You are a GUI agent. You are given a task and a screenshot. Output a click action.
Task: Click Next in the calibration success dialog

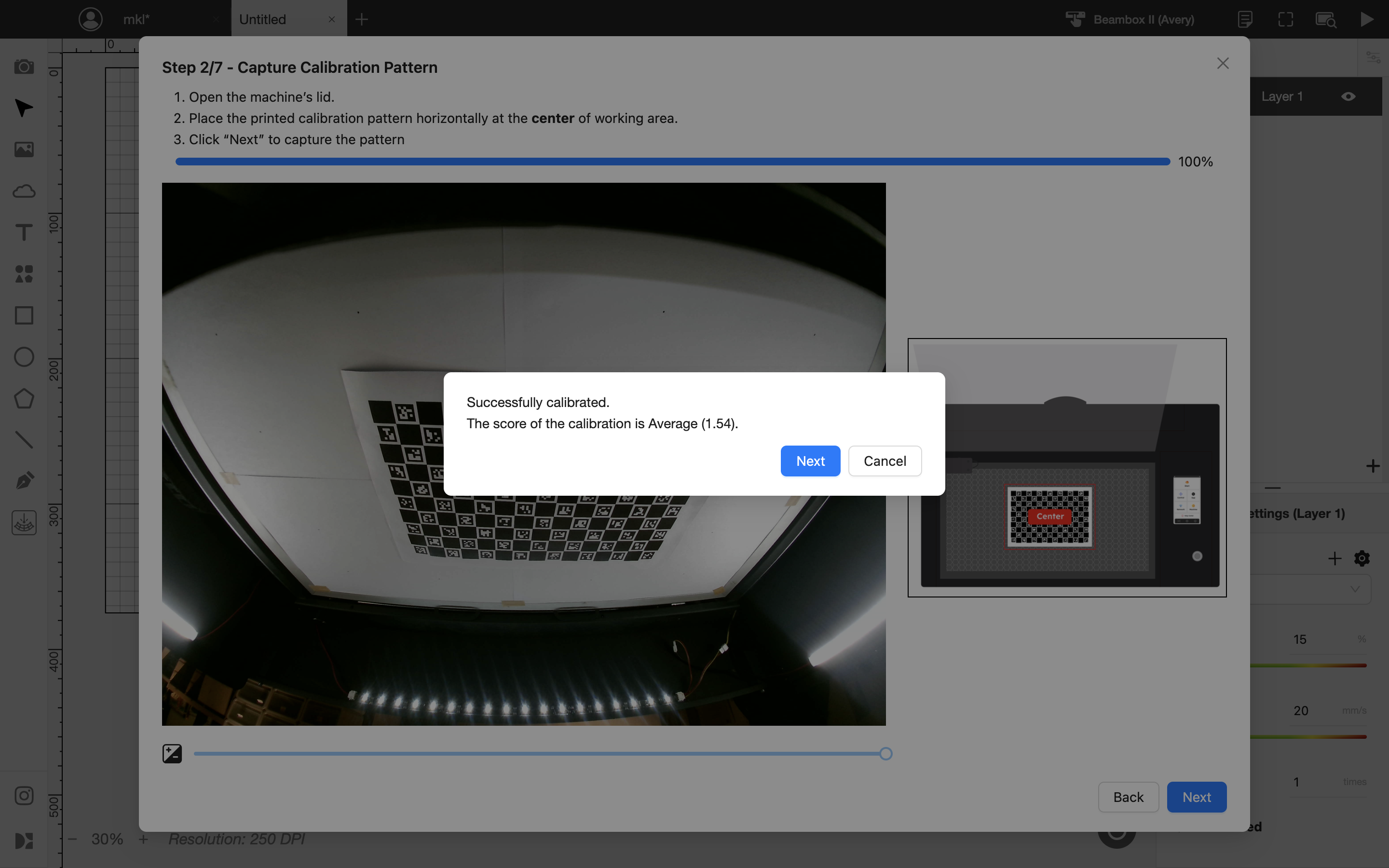tap(810, 461)
